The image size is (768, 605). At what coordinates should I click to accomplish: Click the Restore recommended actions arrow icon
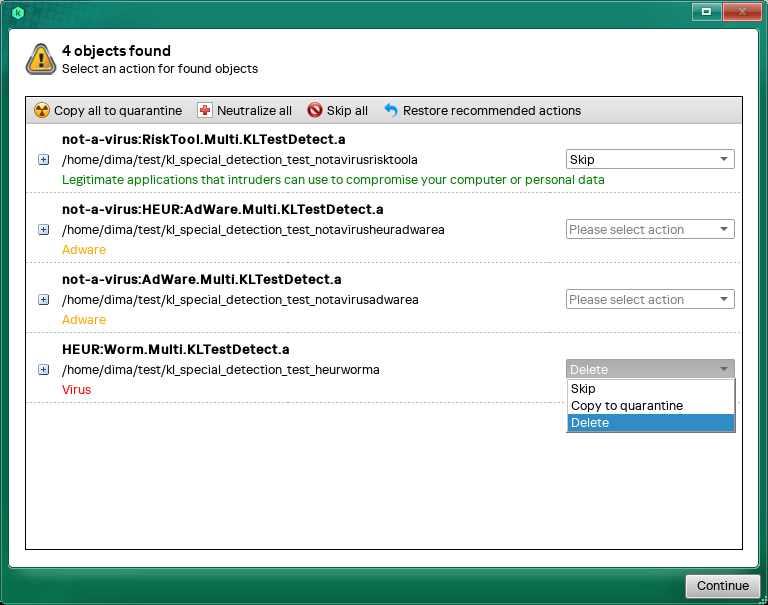coord(391,111)
